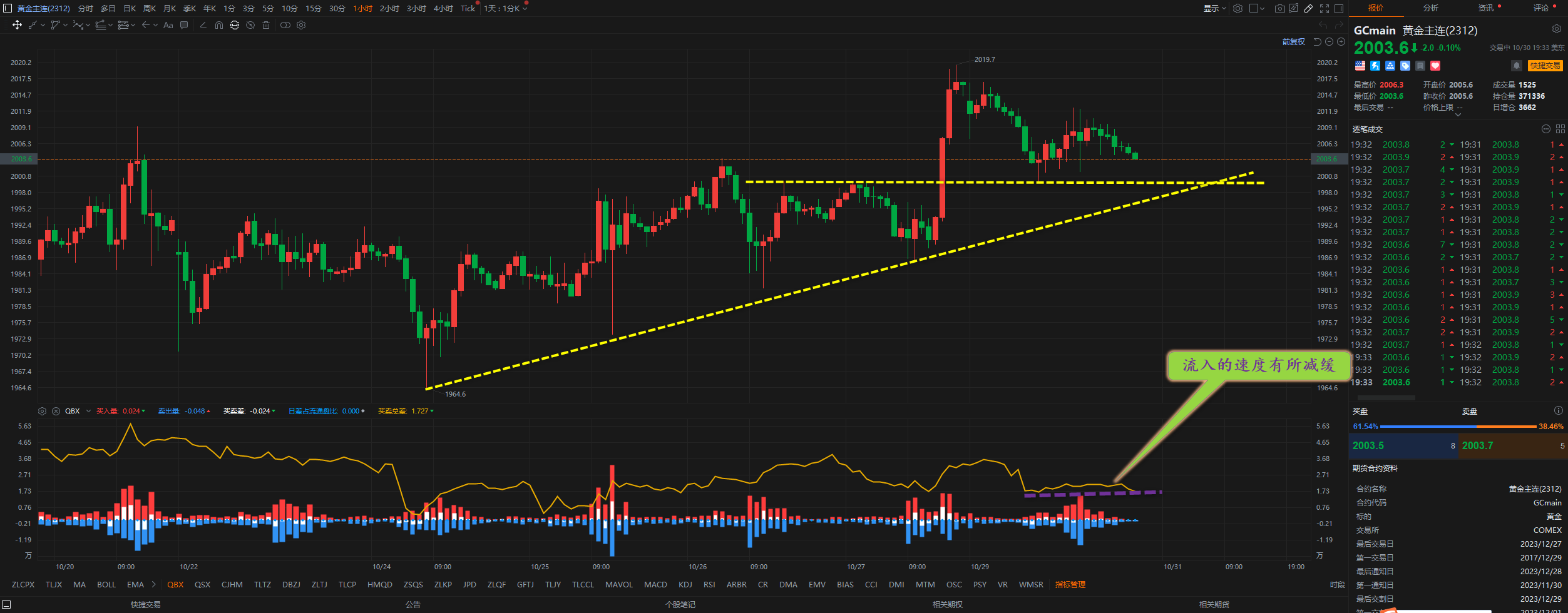Viewport: 1568px width, 613px height.
Task: Toggle the drawing pencil tool
Action: coord(1309,8)
